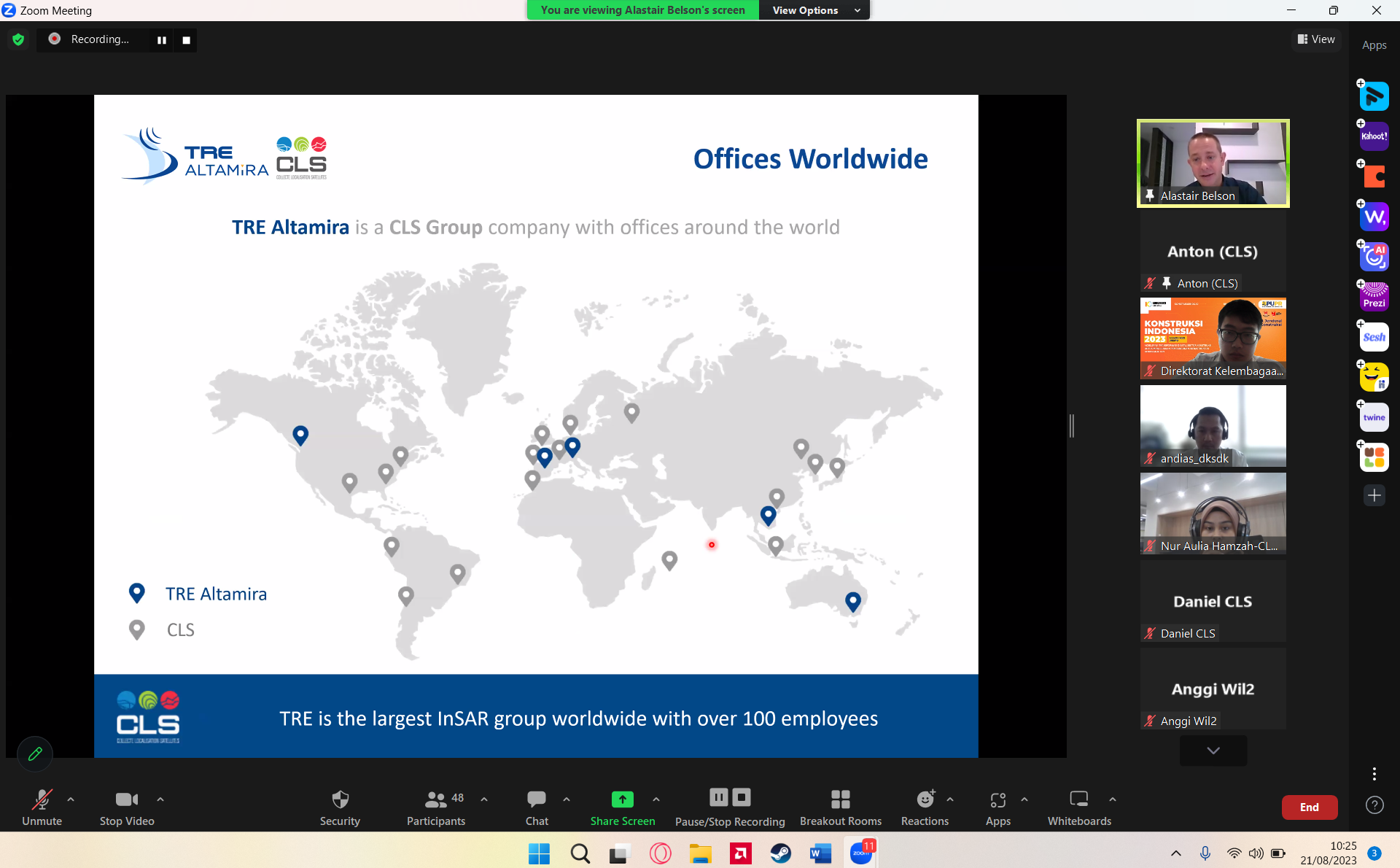Open Apps in the meeting toolbar

(x=998, y=807)
